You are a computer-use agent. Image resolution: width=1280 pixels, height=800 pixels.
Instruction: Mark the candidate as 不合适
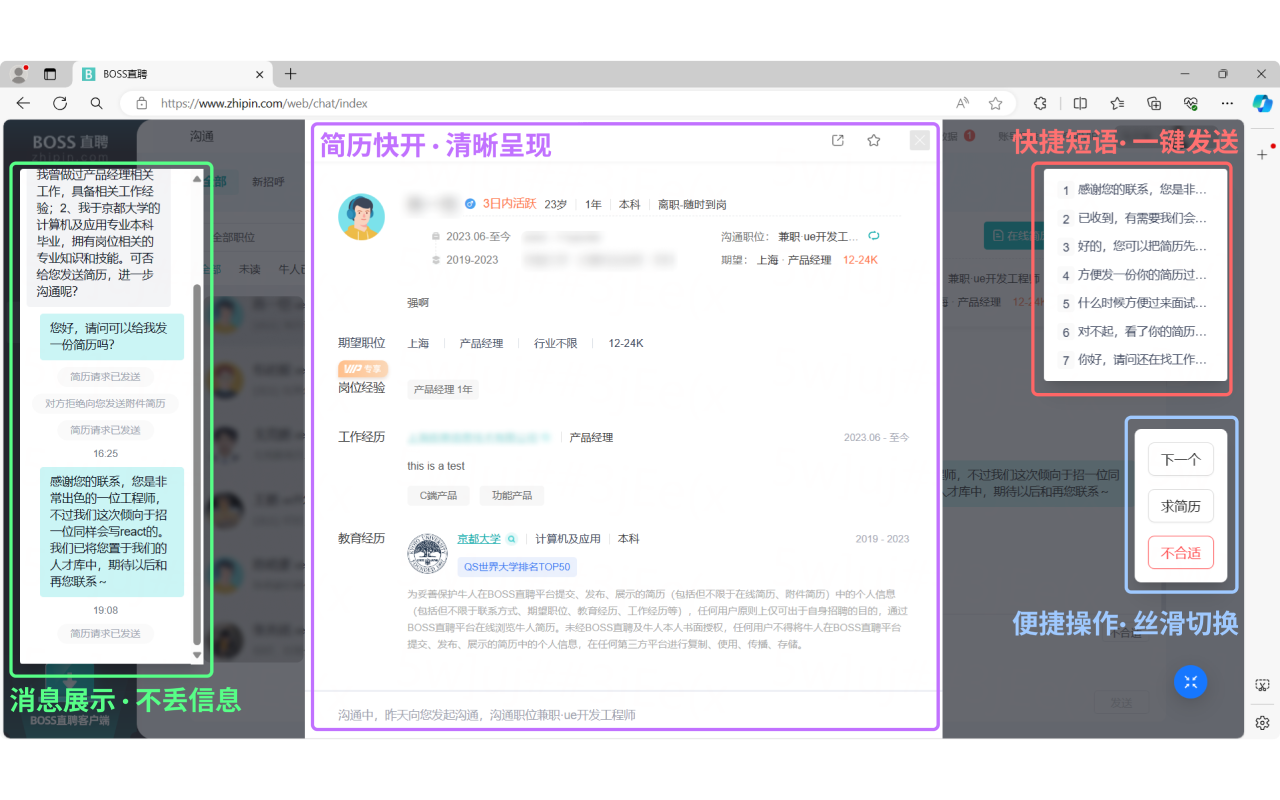pyautogui.click(x=1180, y=552)
